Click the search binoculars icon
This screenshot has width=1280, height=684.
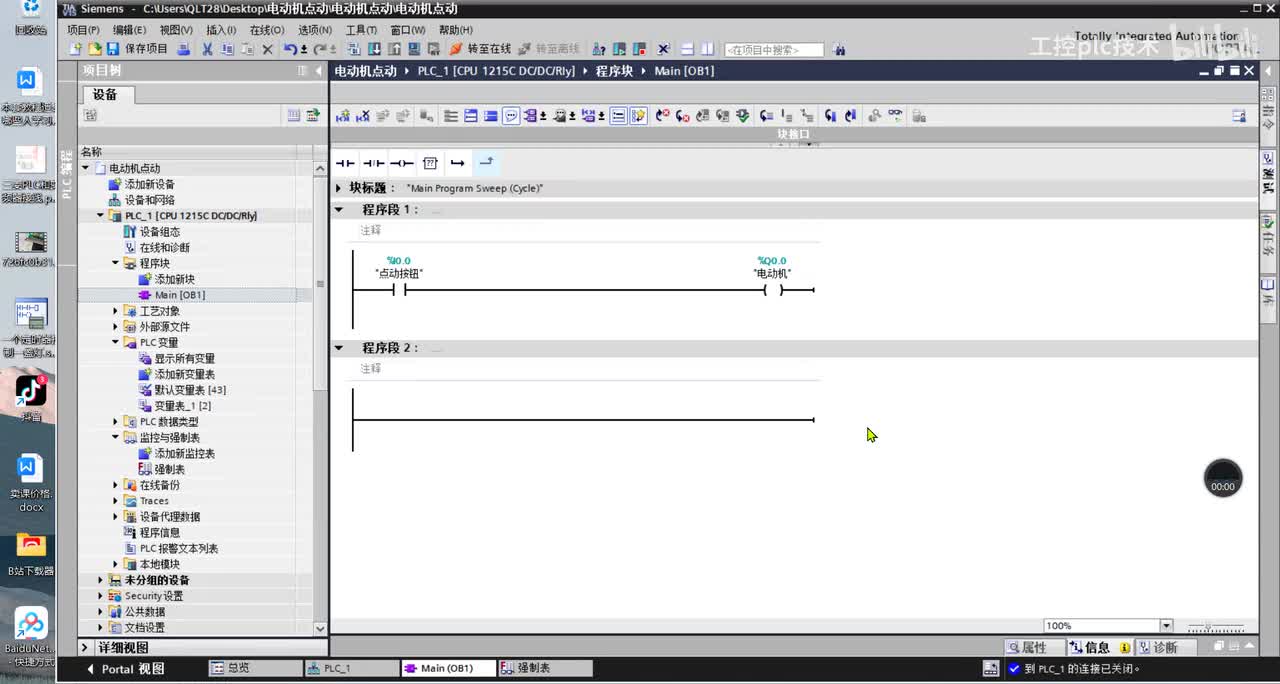(839, 49)
